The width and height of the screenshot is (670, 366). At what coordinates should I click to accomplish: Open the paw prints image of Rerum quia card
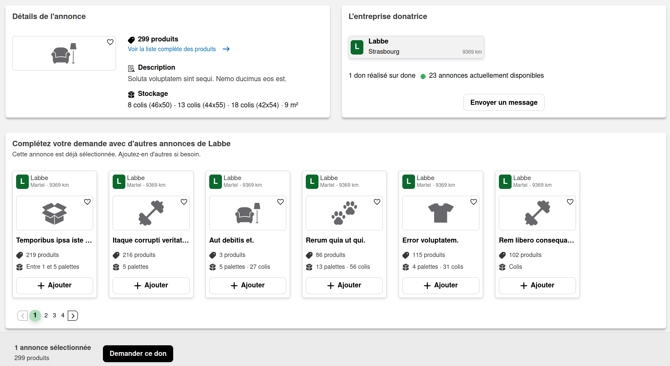[344, 213]
